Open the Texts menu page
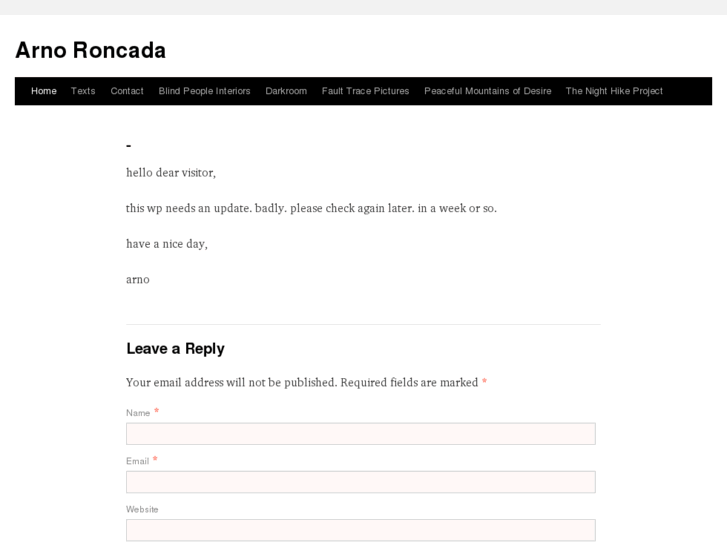This screenshot has width=727, height=545. click(83, 91)
